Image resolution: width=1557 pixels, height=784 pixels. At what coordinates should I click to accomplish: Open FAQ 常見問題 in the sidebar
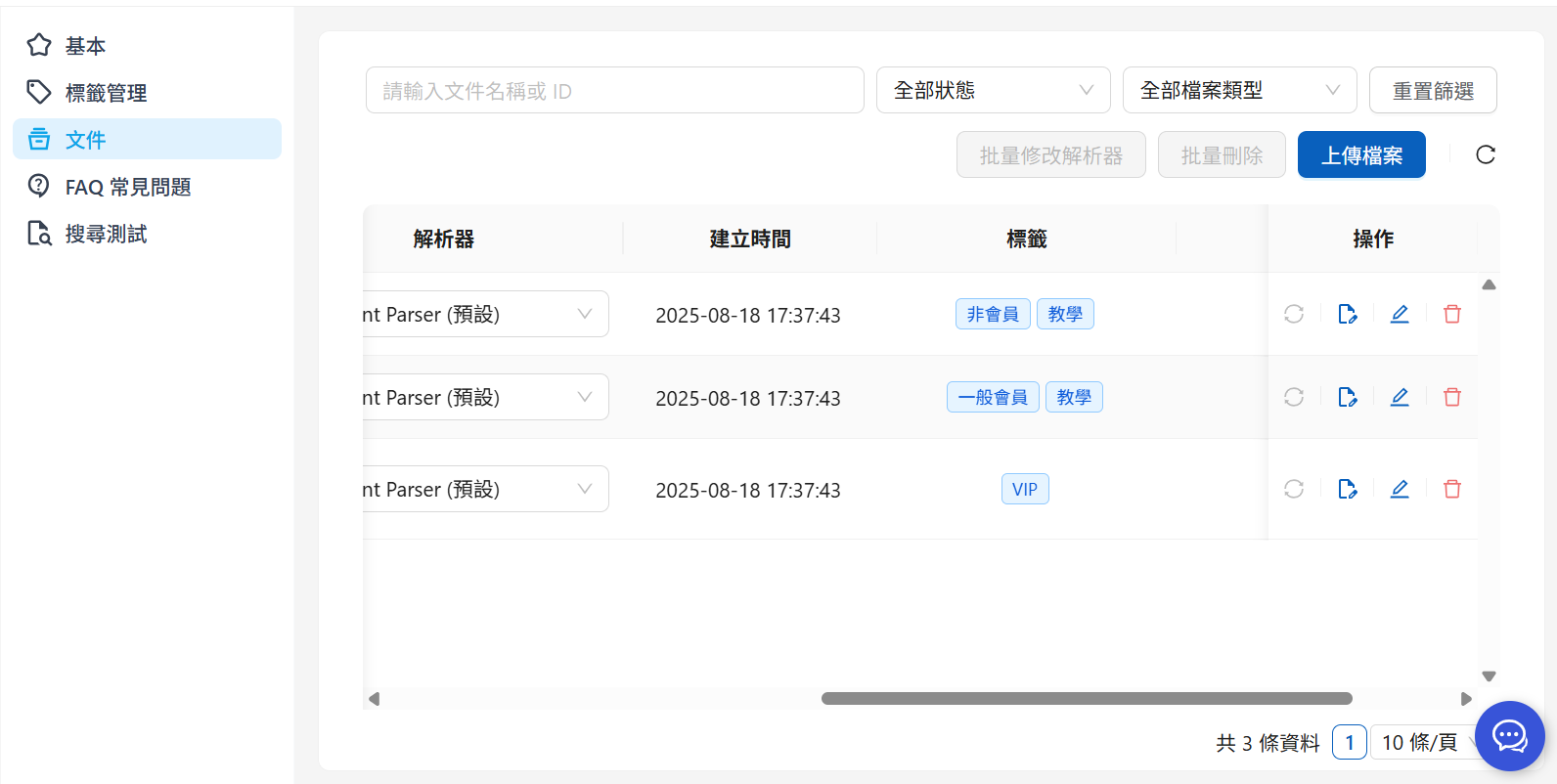tap(127, 187)
